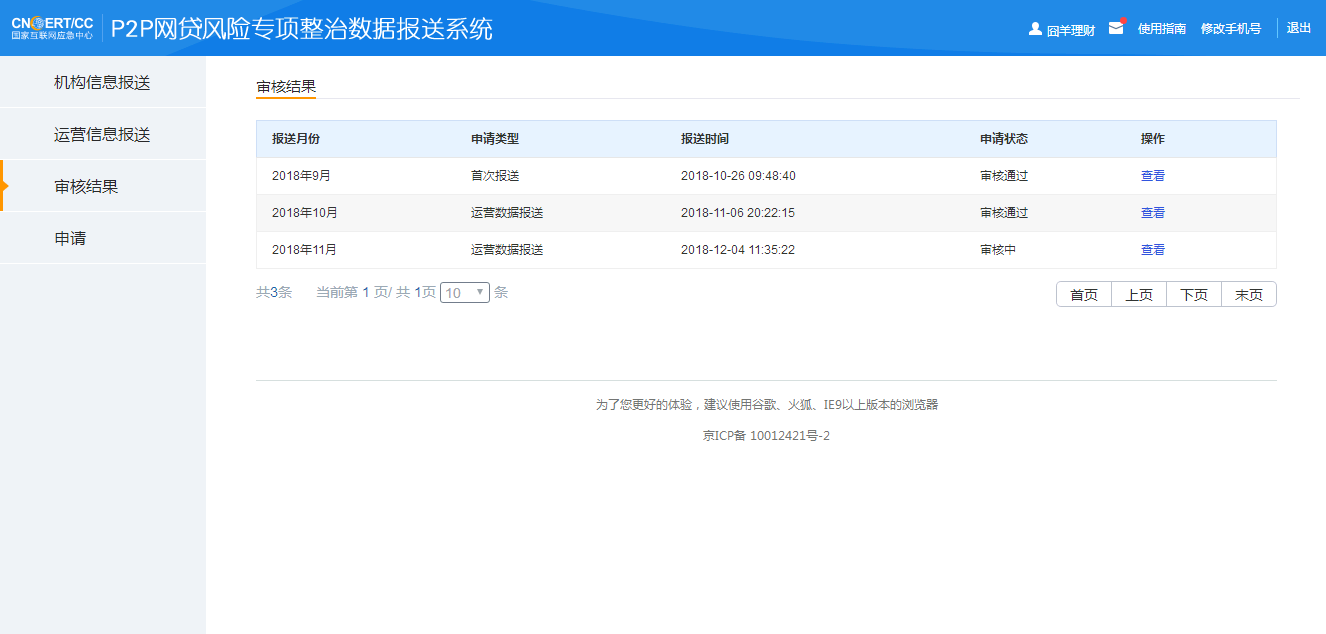
Task: Go to 首页 pagination button
Action: tap(1084, 293)
